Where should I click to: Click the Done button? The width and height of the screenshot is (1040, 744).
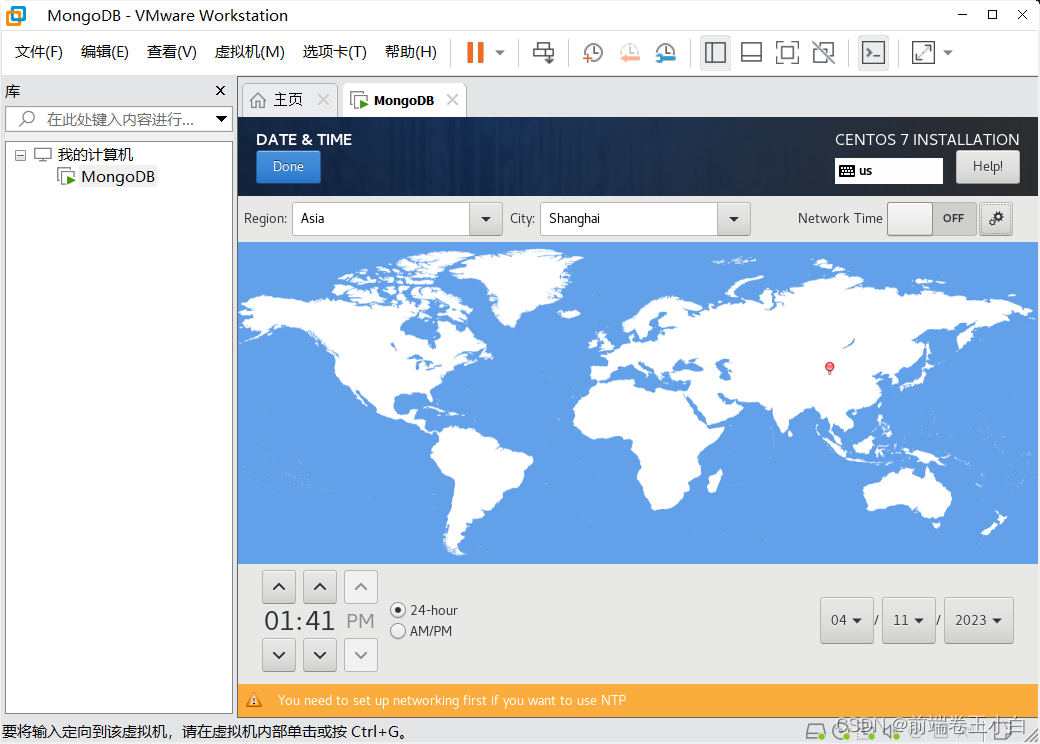coord(289,166)
